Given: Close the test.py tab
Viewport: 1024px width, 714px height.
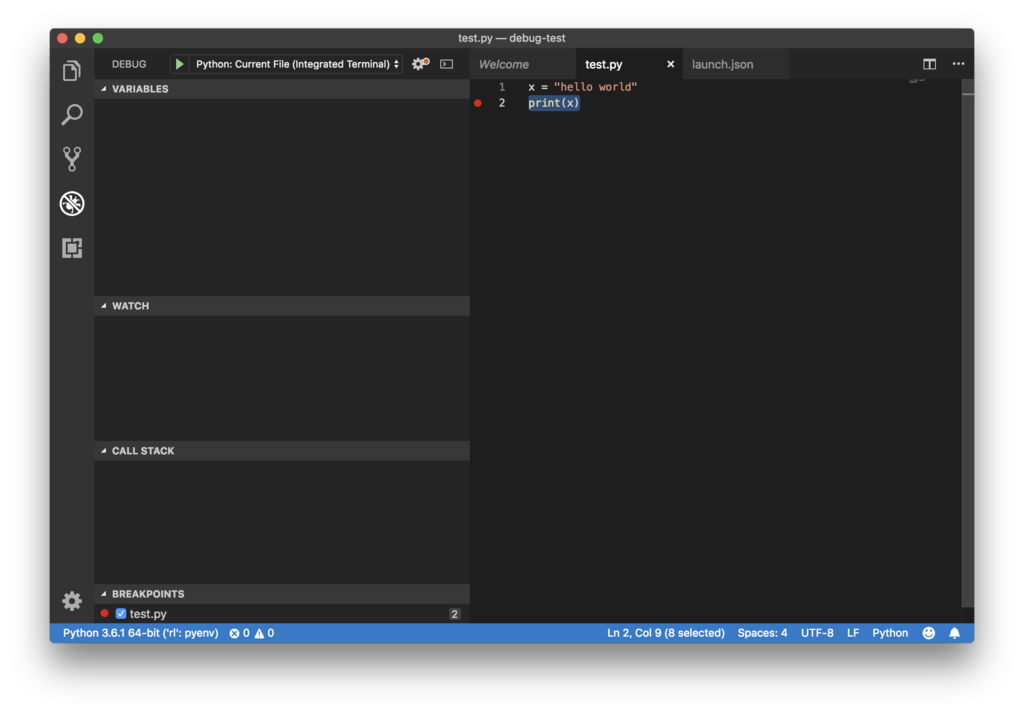Looking at the screenshot, I should 670,64.
